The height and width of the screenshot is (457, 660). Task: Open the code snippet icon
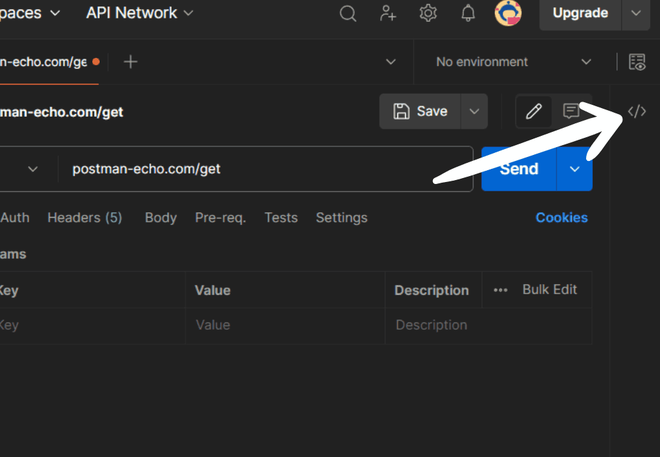click(x=637, y=112)
